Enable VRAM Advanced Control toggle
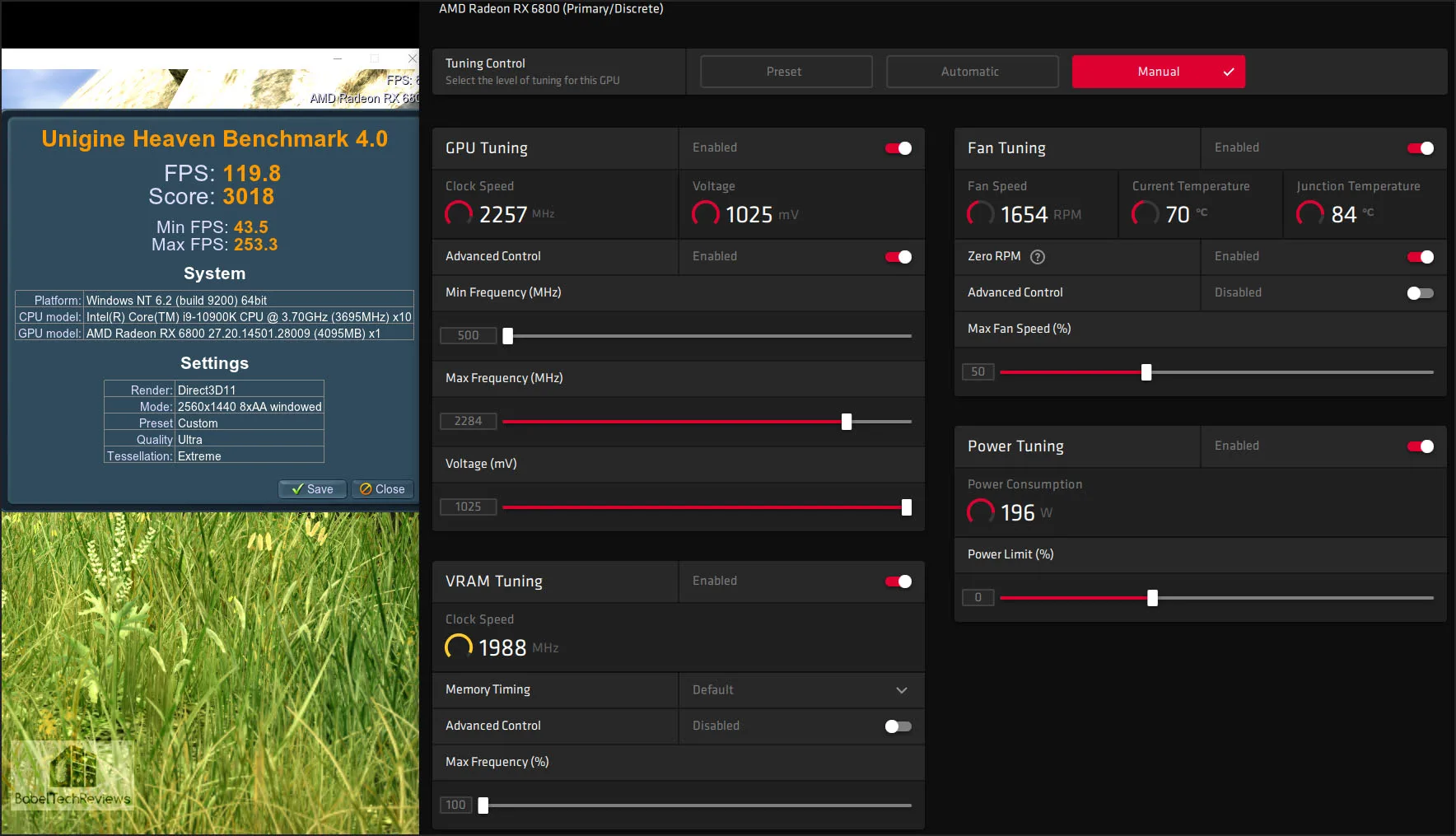Image resolution: width=1456 pixels, height=836 pixels. click(x=898, y=726)
